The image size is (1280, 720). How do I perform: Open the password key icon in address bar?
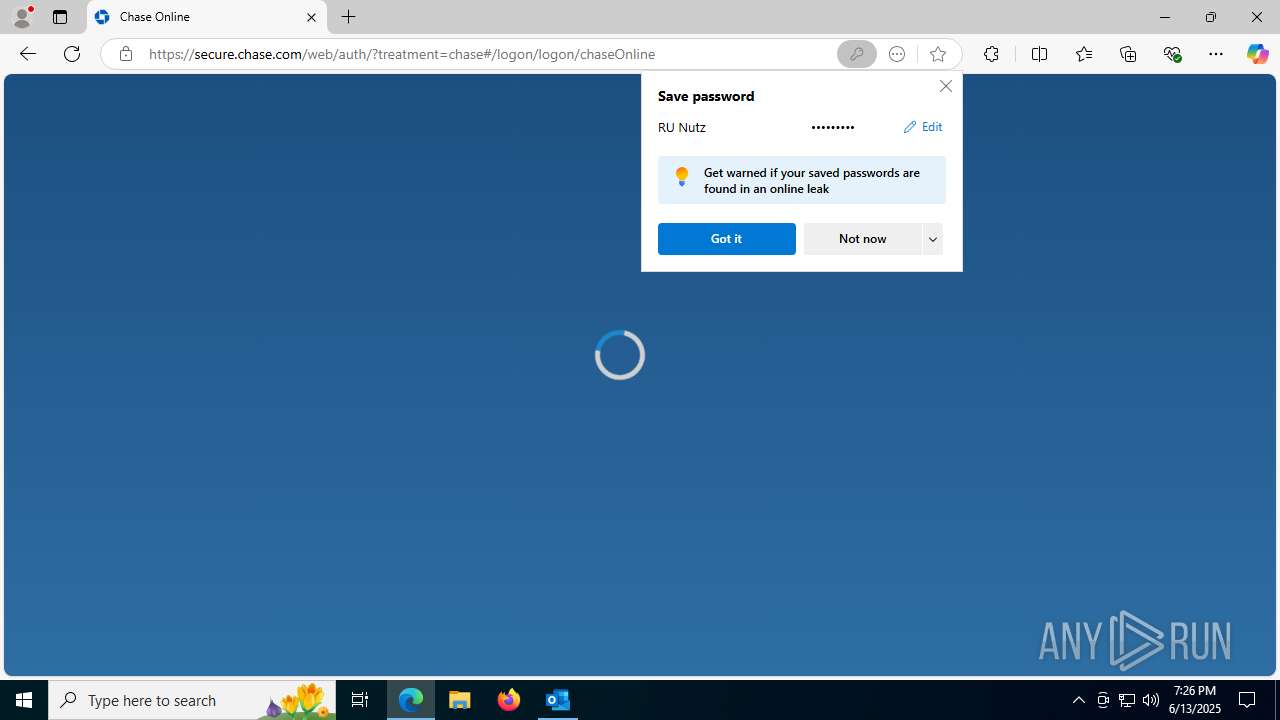click(856, 54)
